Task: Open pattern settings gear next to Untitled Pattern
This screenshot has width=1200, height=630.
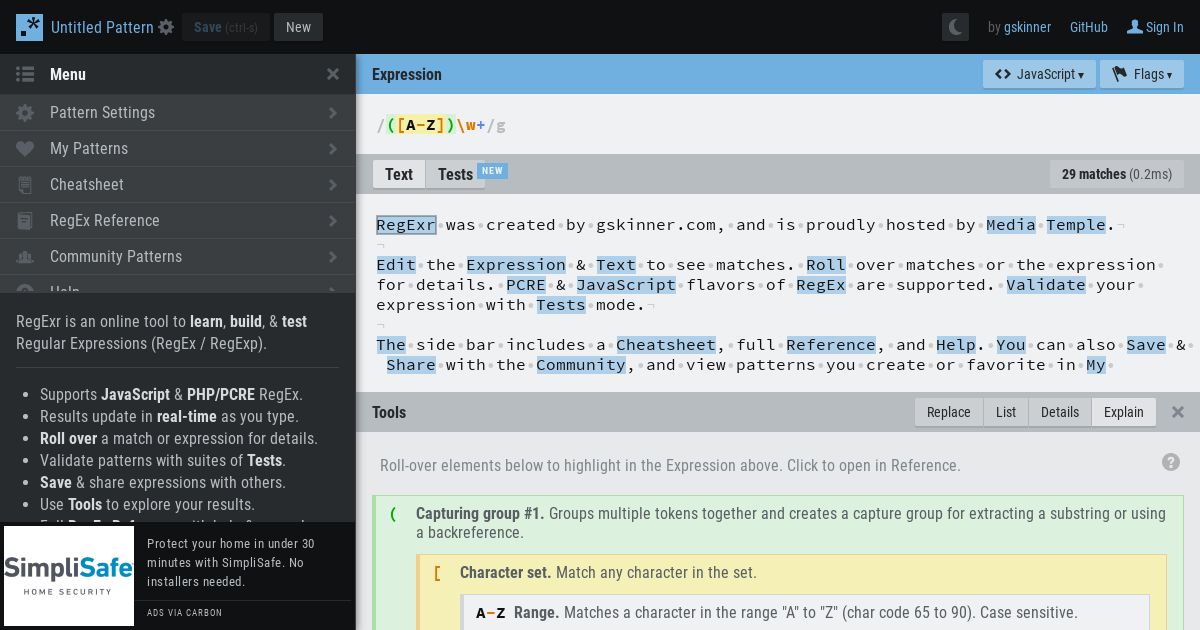Action: (166, 28)
